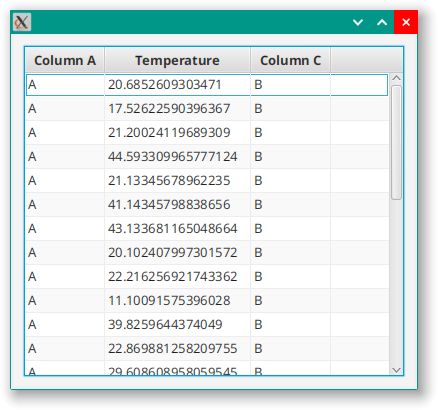The height and width of the screenshot is (410, 438).
Task: Select the row with temperature 17.52622590396367
Action: pyautogui.click(x=207, y=109)
